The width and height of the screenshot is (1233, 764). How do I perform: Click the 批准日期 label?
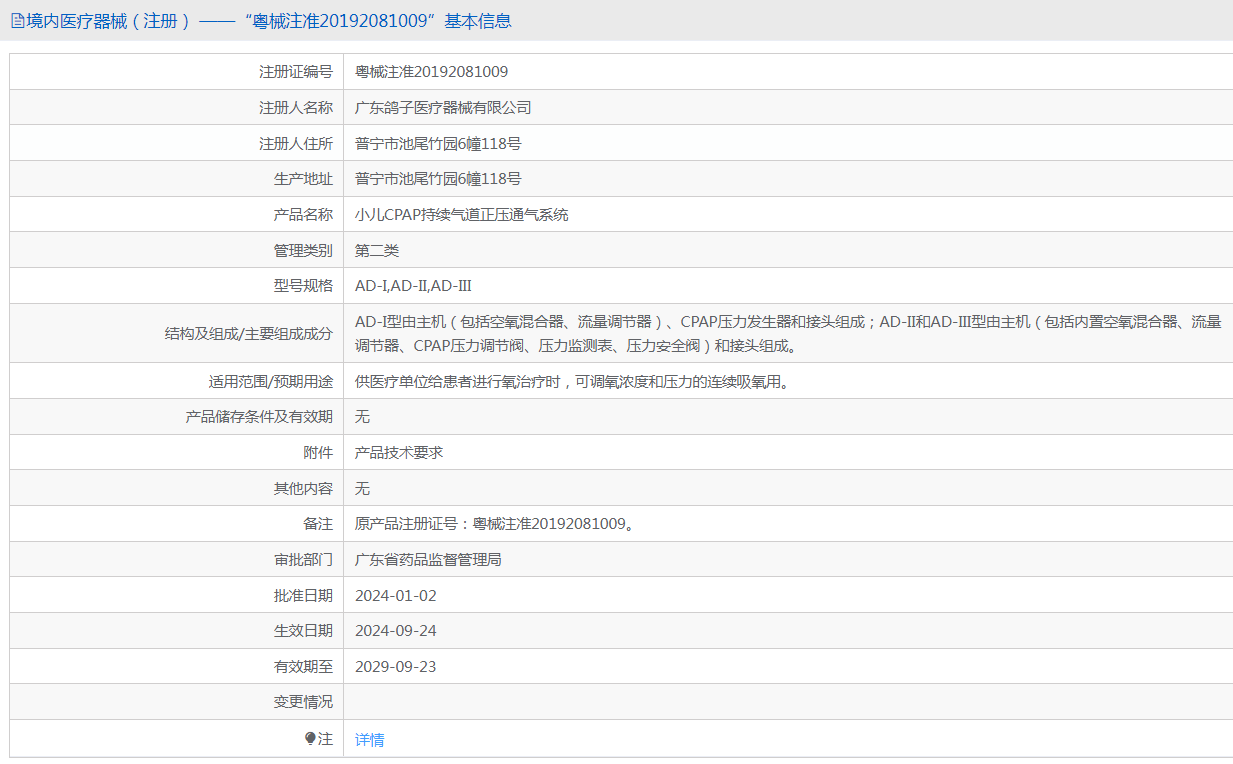pos(303,596)
